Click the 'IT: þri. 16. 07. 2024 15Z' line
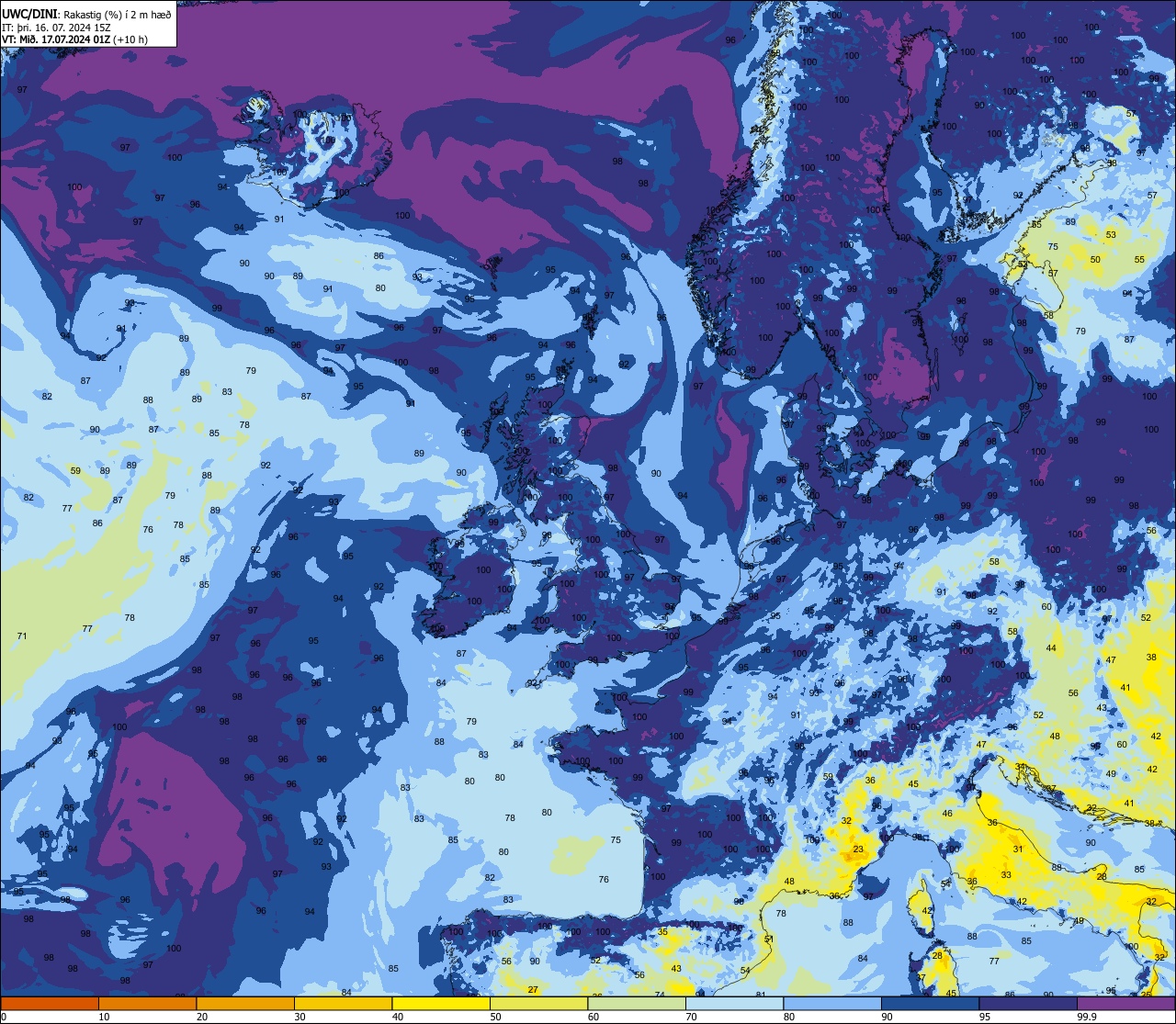1176x1024 pixels. (57, 28)
